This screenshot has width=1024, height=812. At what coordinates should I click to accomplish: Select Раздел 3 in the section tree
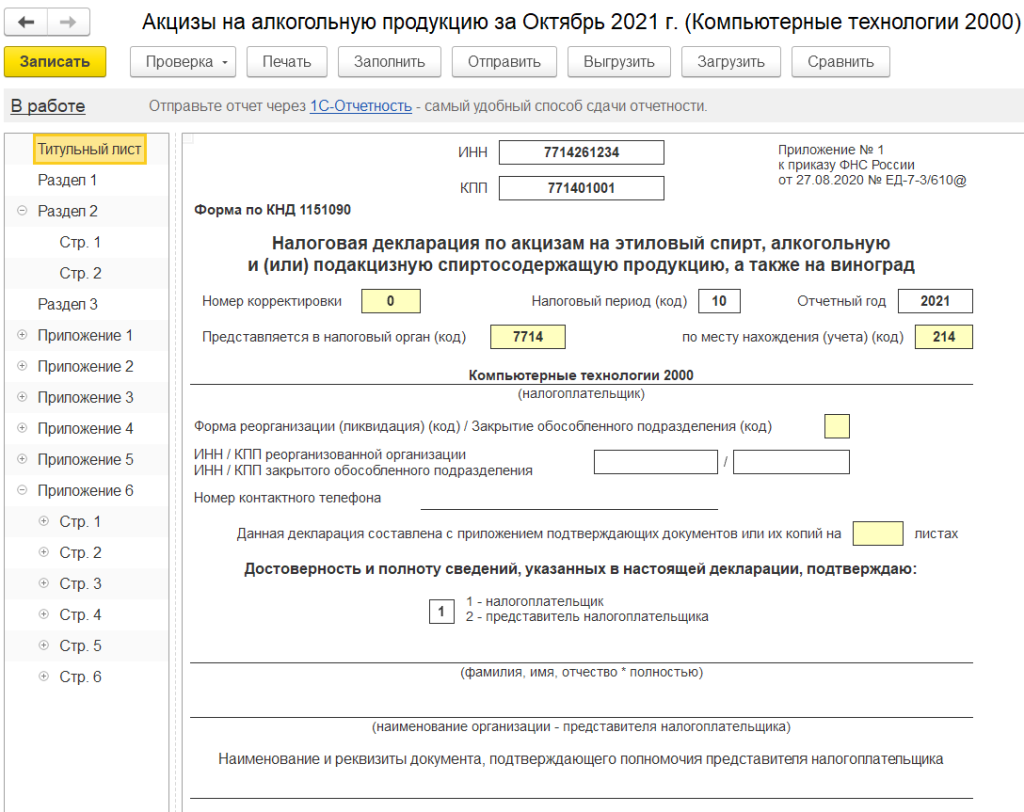[x=67, y=305]
